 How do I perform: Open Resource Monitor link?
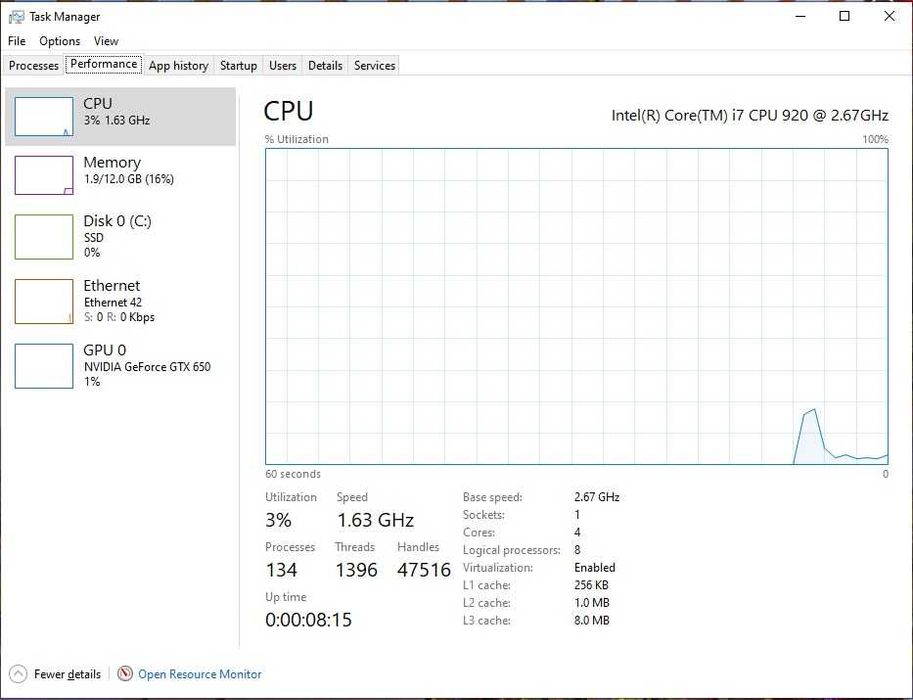[x=200, y=674]
